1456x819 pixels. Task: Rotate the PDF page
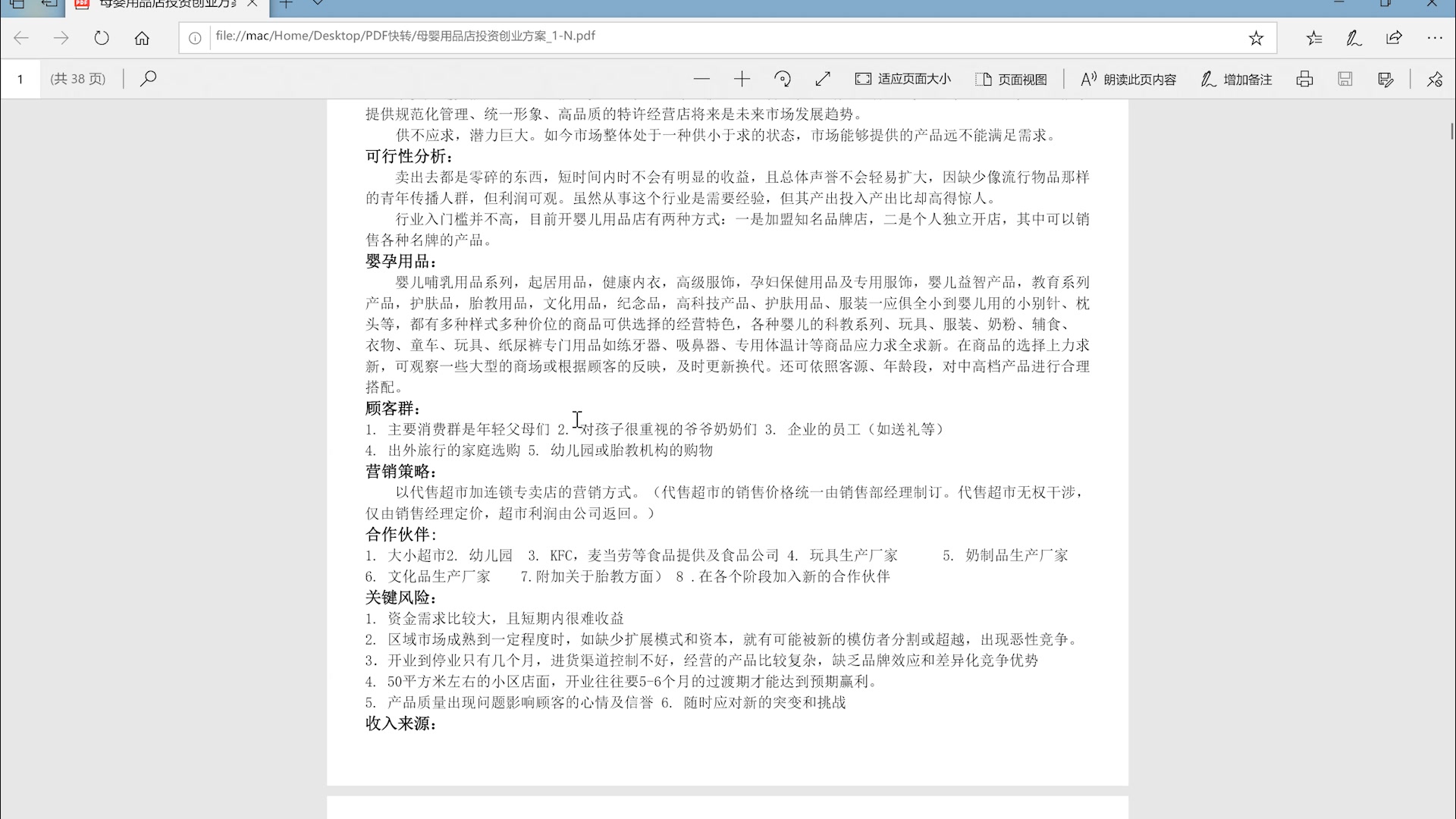click(x=783, y=79)
